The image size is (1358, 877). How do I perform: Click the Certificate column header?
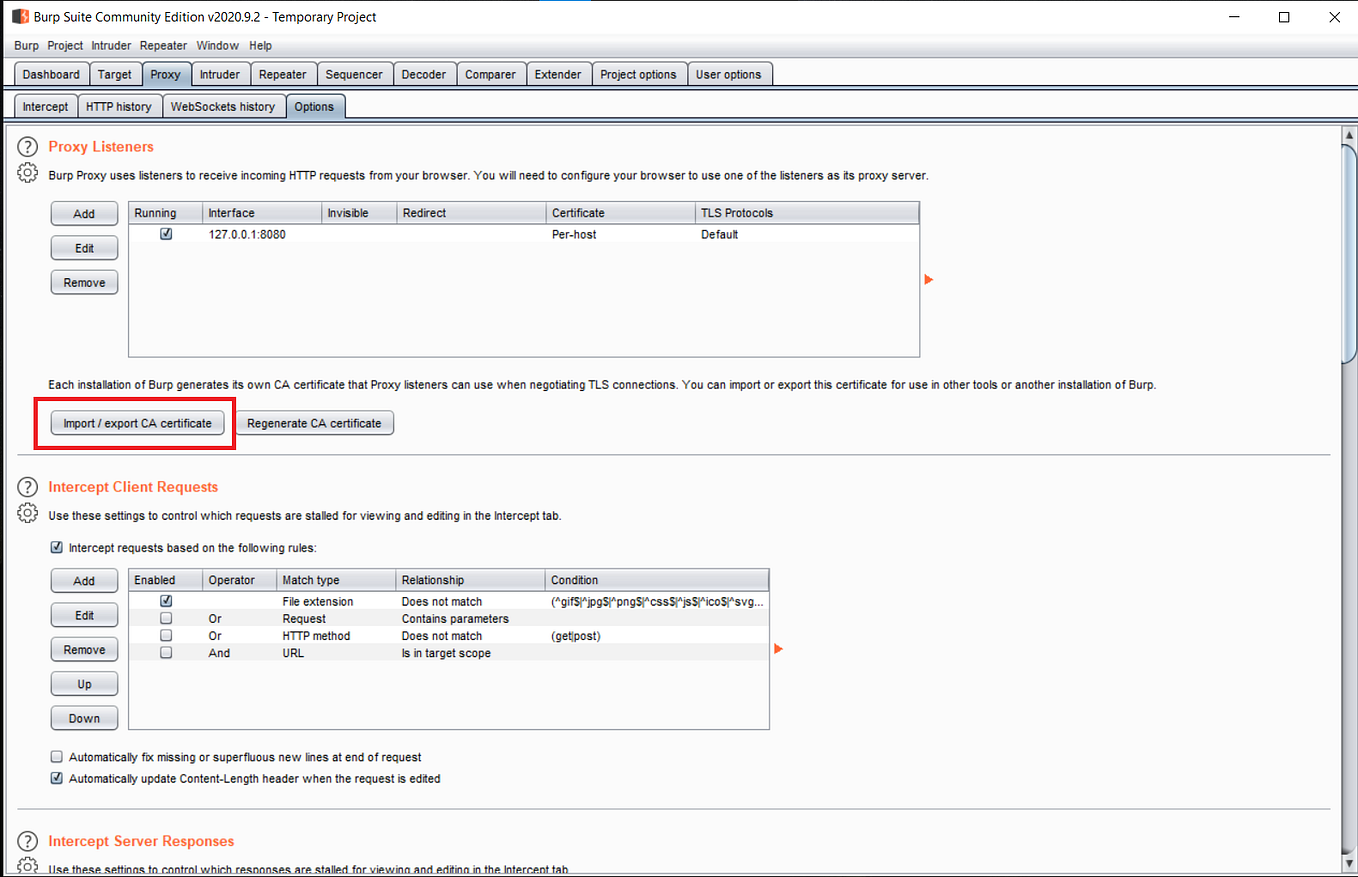click(x=620, y=213)
